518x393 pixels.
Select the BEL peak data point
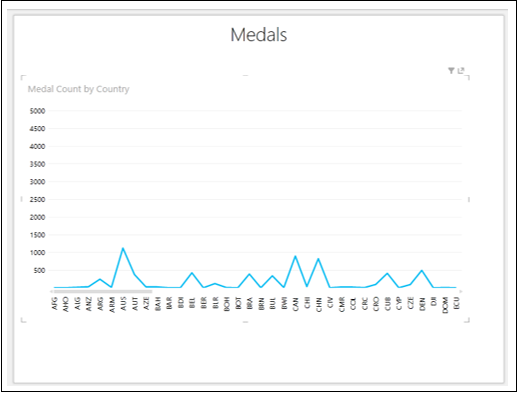192,273
